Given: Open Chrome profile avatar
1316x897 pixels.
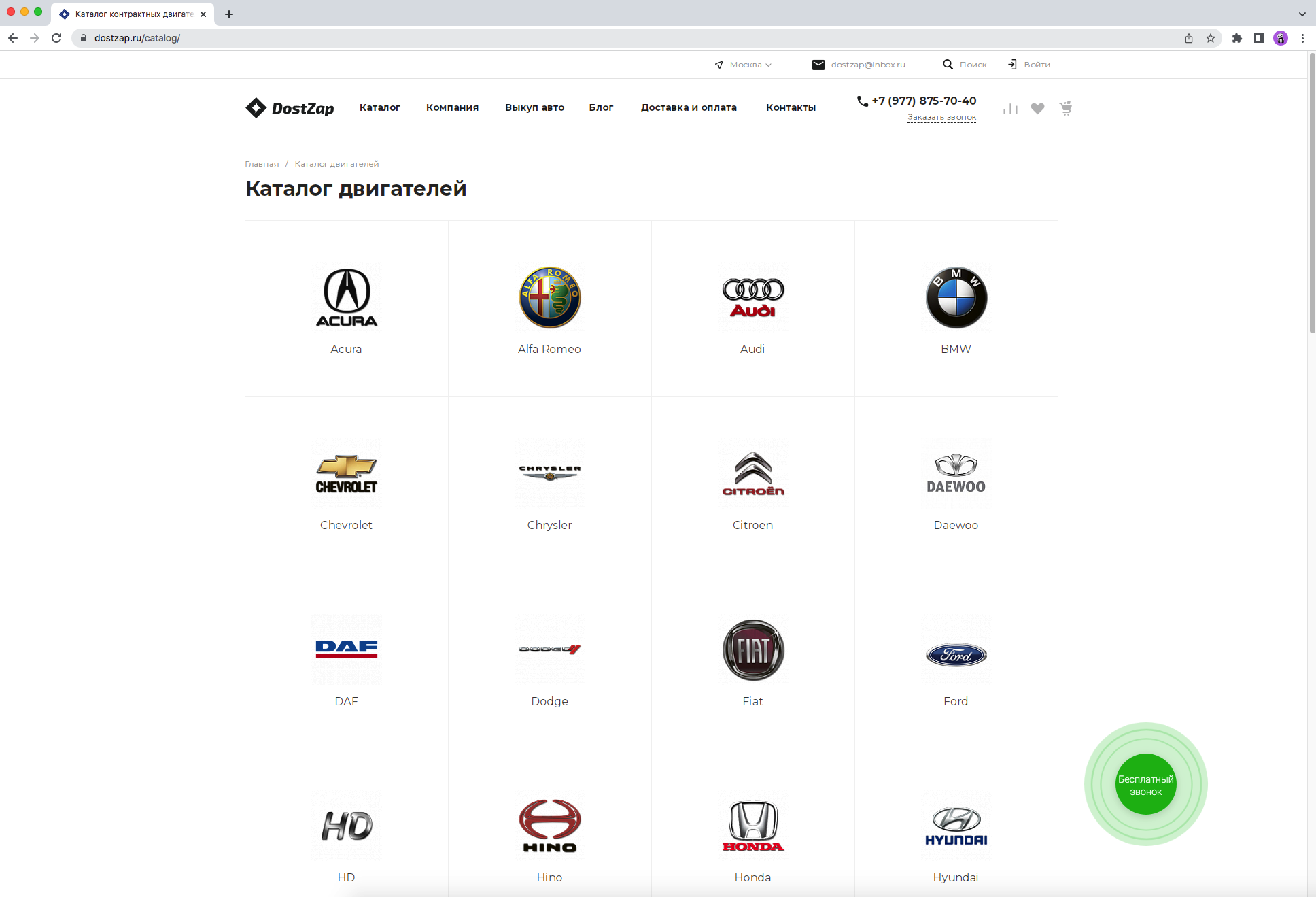Looking at the screenshot, I should pos(1281,38).
